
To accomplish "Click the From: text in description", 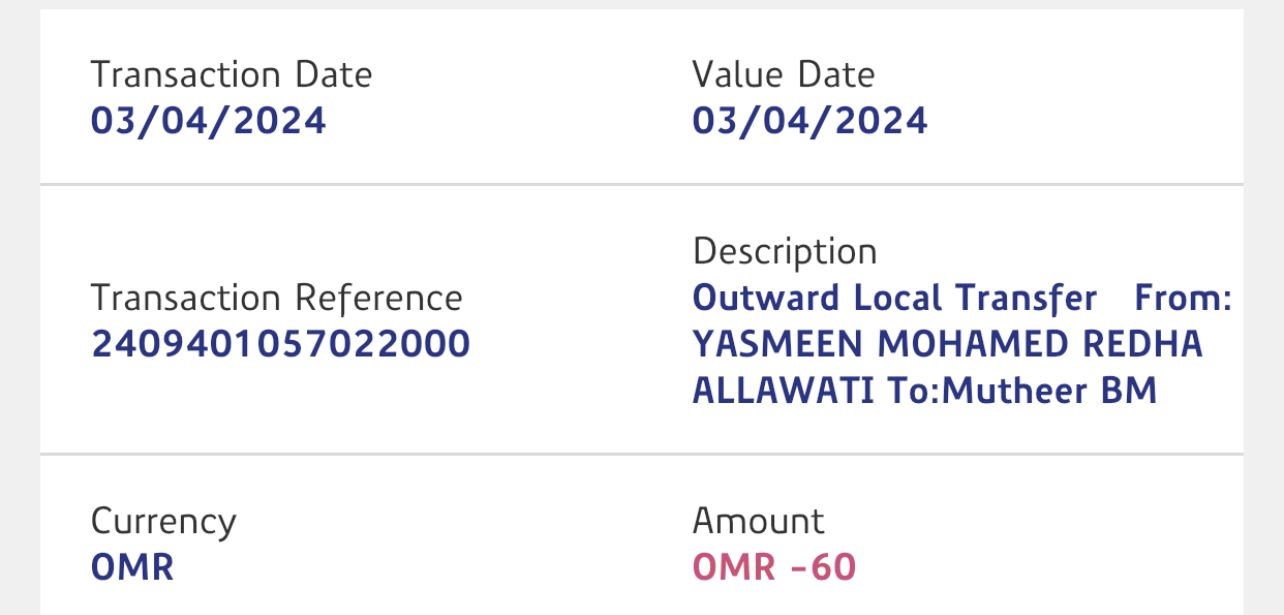I will click(x=1183, y=298).
